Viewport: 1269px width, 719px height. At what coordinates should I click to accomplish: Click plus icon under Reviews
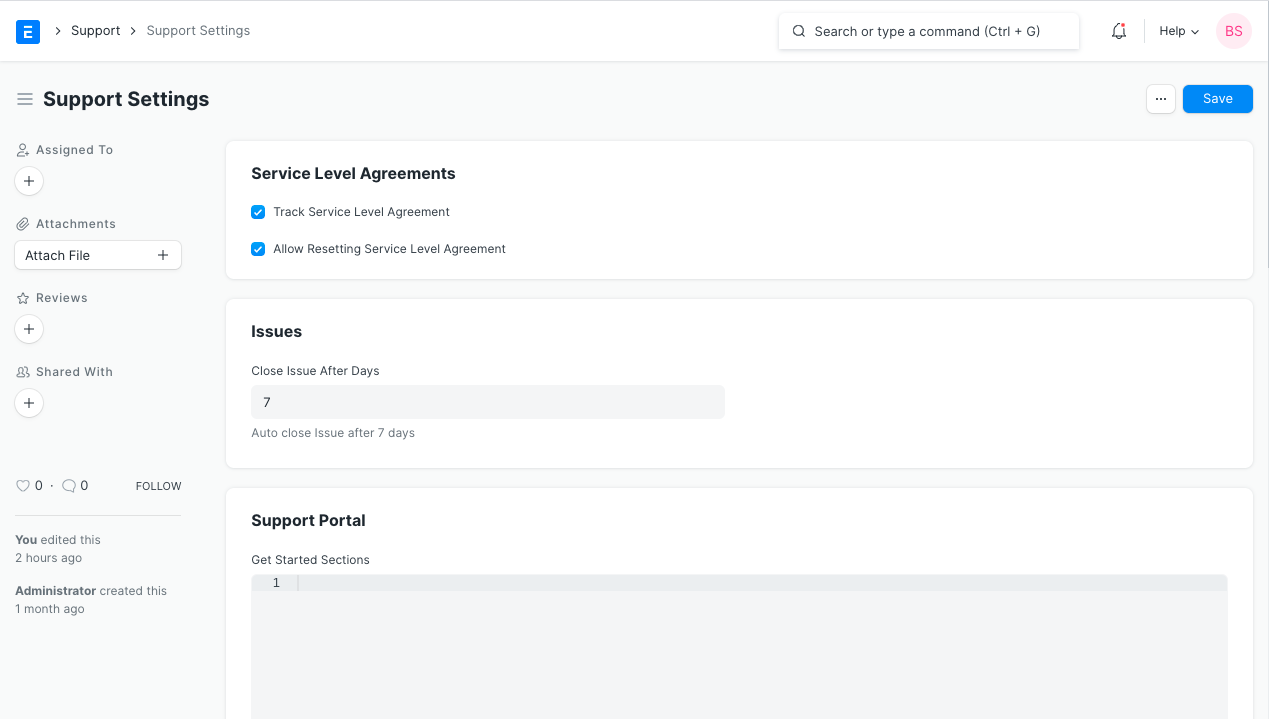(x=29, y=329)
